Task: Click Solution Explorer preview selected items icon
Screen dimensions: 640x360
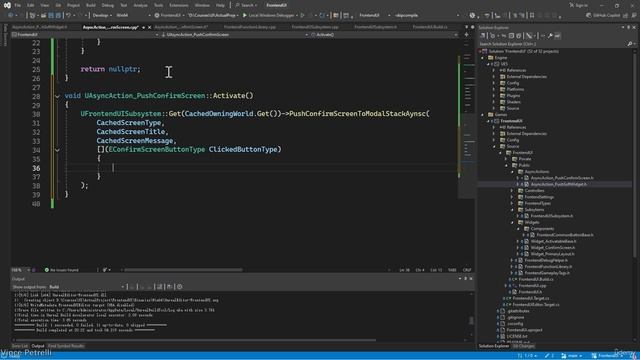Action: (x=557, y=36)
